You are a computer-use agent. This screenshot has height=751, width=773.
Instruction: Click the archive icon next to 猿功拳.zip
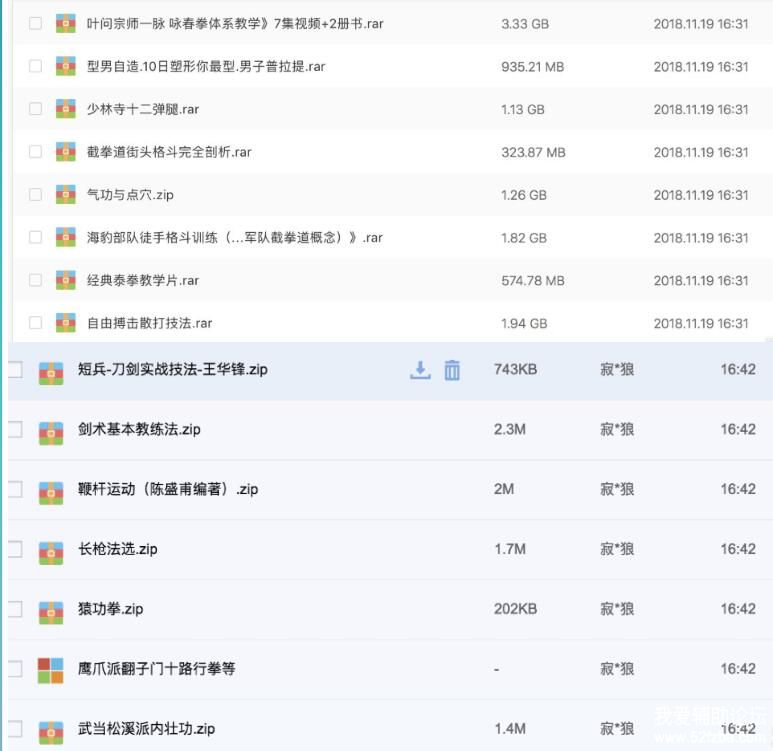click(50, 609)
